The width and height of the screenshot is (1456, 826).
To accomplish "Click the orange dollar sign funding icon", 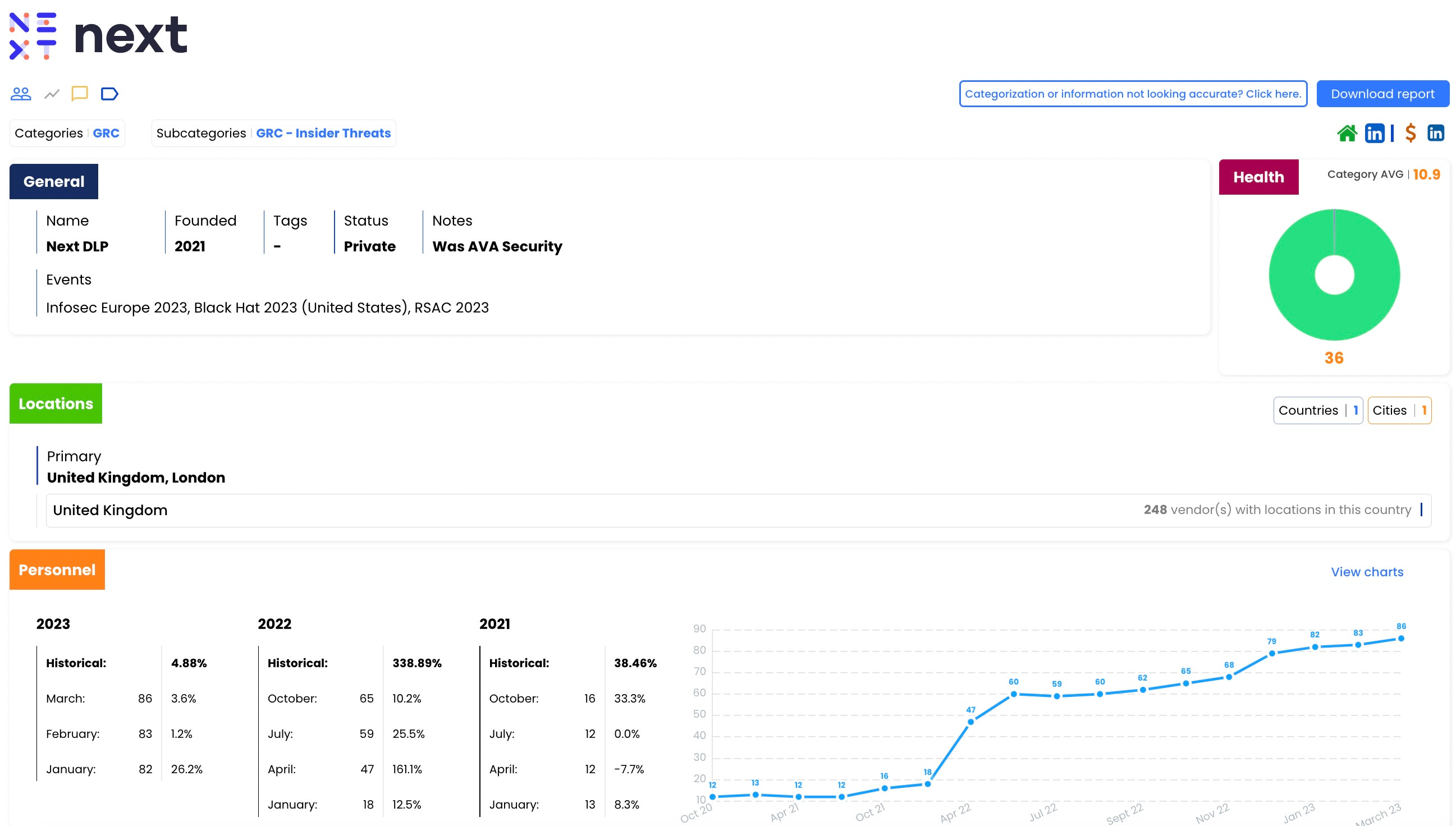I will (1411, 134).
